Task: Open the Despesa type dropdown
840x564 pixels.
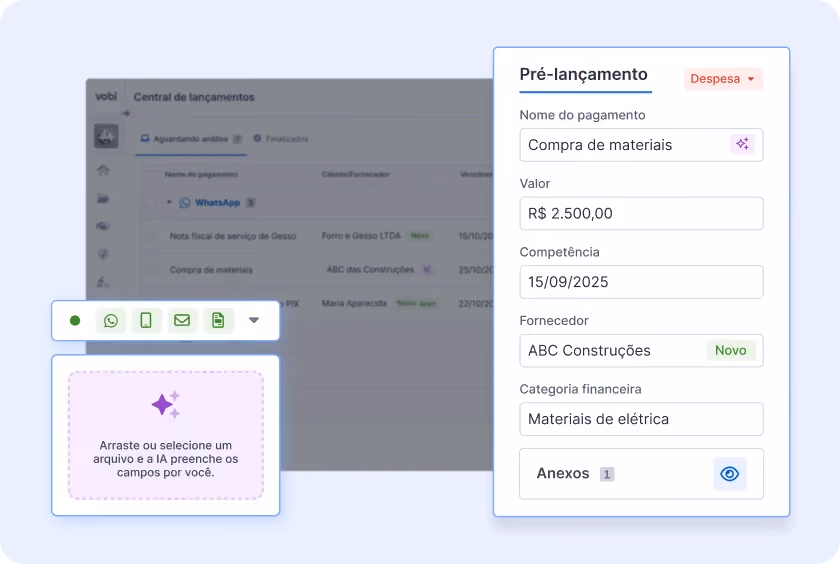Action: pos(723,79)
